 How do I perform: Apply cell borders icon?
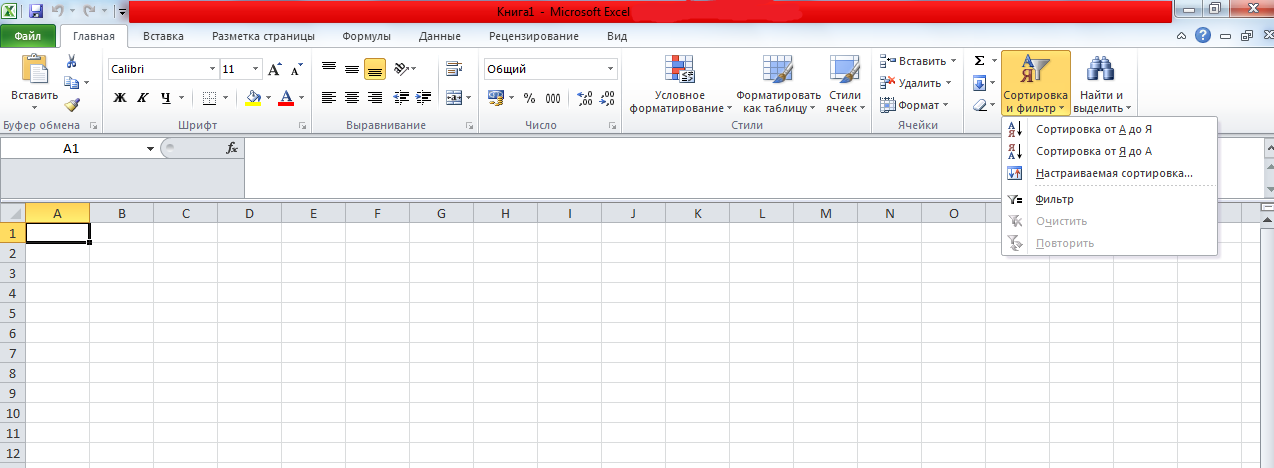tap(209, 98)
